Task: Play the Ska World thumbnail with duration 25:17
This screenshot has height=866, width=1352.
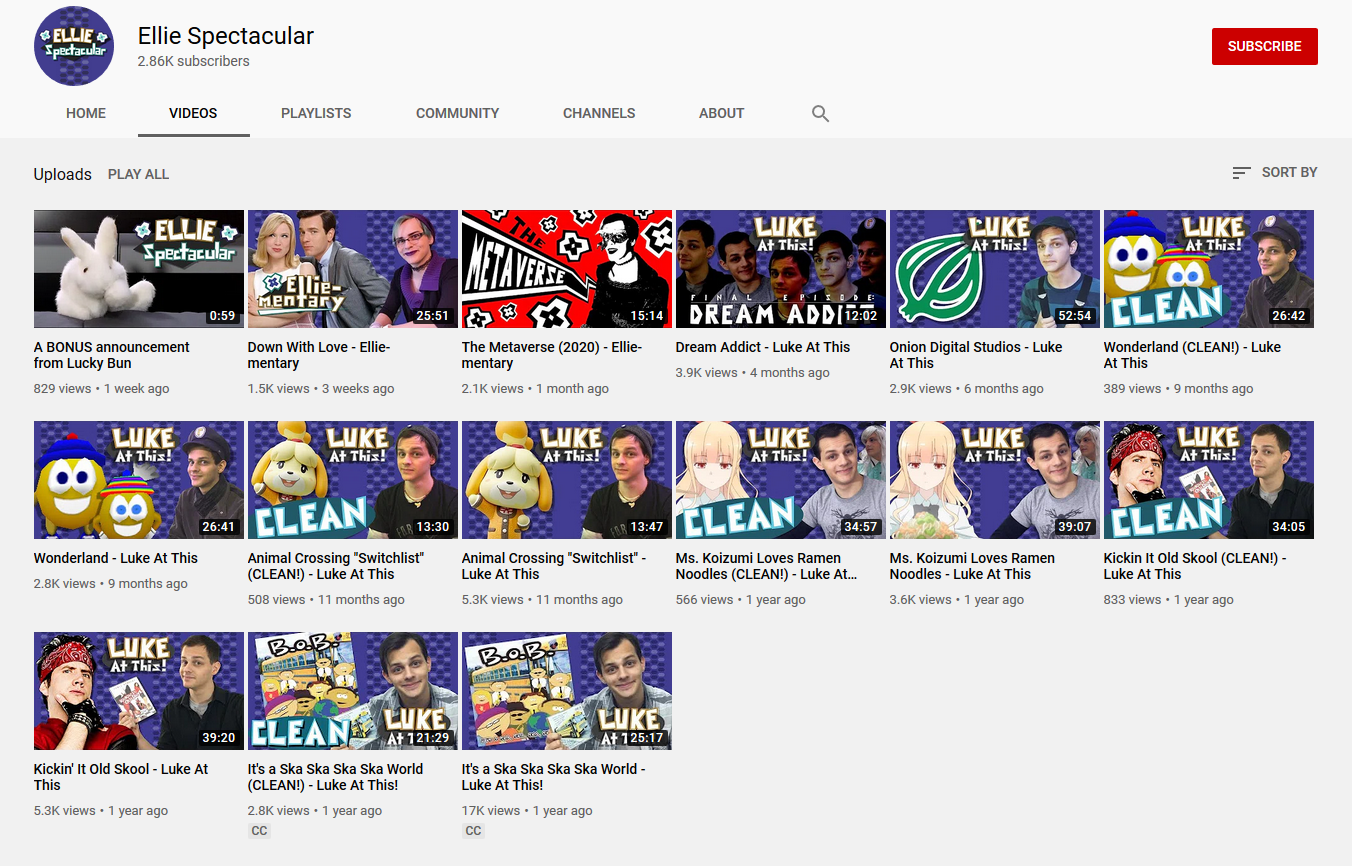Action: pos(567,691)
